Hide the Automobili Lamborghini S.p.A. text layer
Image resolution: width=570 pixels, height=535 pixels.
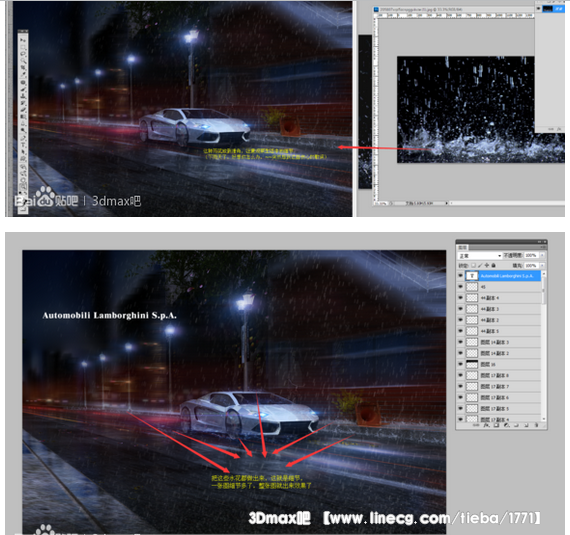click(x=461, y=275)
